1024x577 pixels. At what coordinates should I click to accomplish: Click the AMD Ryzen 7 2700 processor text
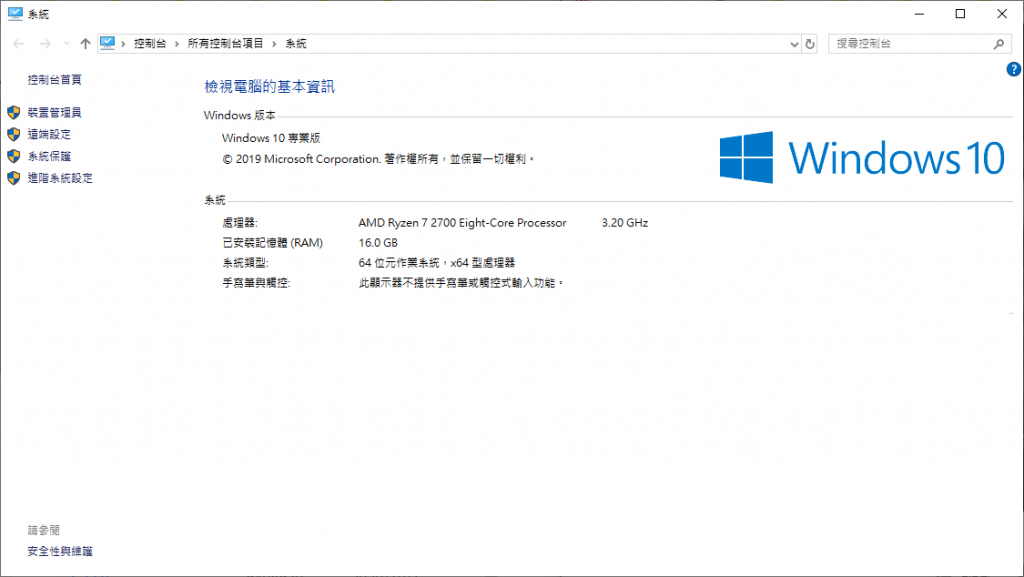point(462,223)
